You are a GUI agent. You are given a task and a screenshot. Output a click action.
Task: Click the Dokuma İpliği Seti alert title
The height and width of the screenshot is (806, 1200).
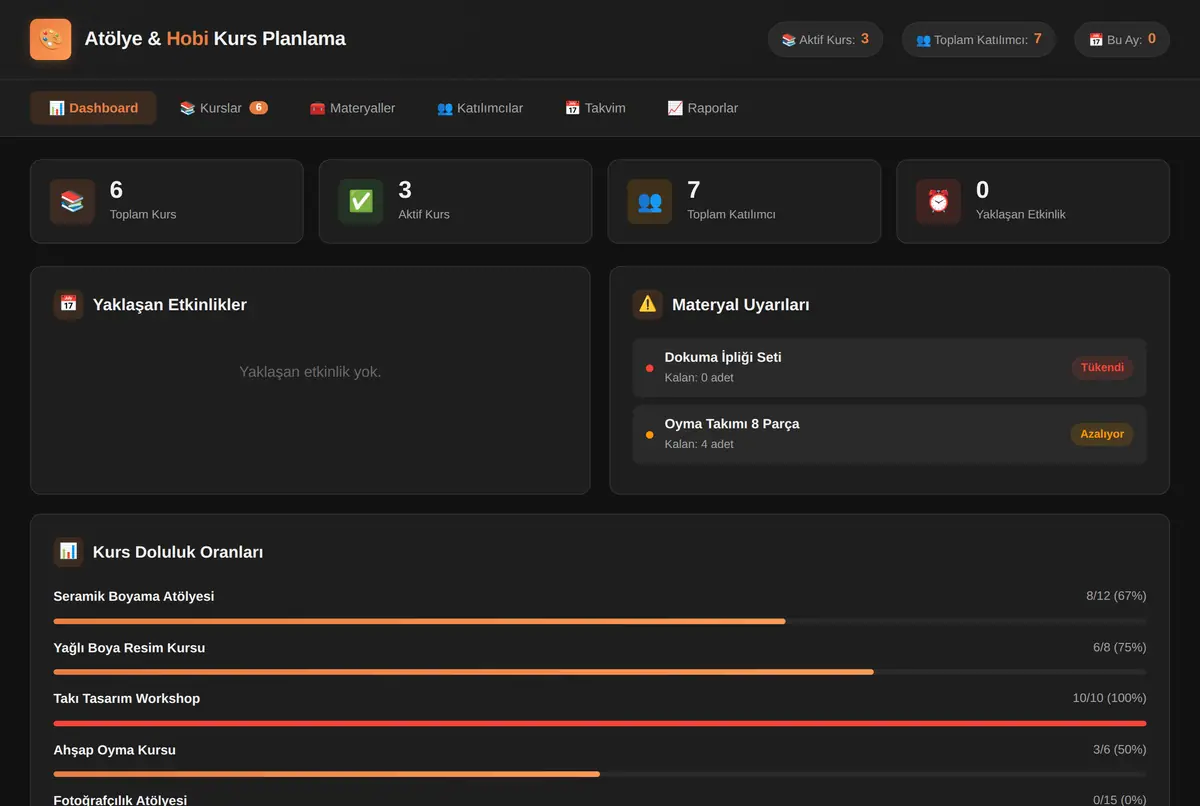tap(723, 357)
